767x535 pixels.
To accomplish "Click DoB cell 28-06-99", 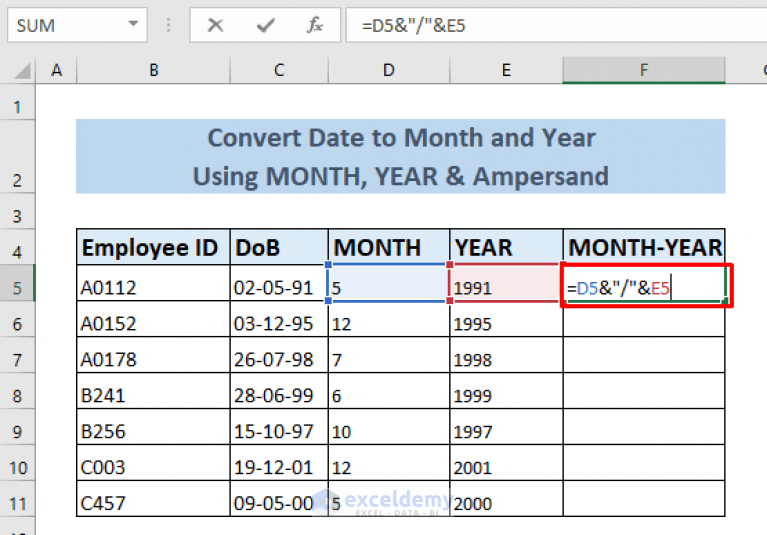I will click(x=279, y=391).
